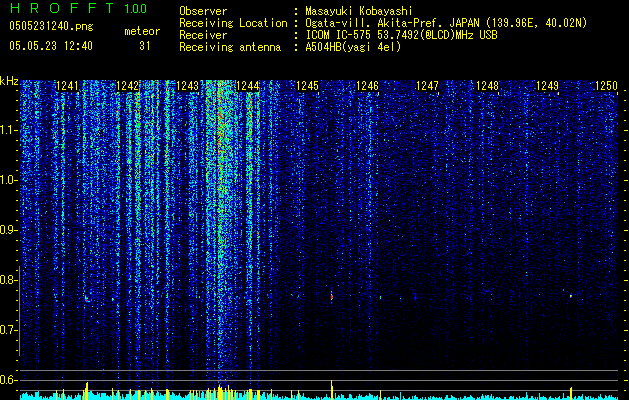Click the observer name Masayuki Kobayashi
The height and width of the screenshot is (400, 629).
point(359,11)
